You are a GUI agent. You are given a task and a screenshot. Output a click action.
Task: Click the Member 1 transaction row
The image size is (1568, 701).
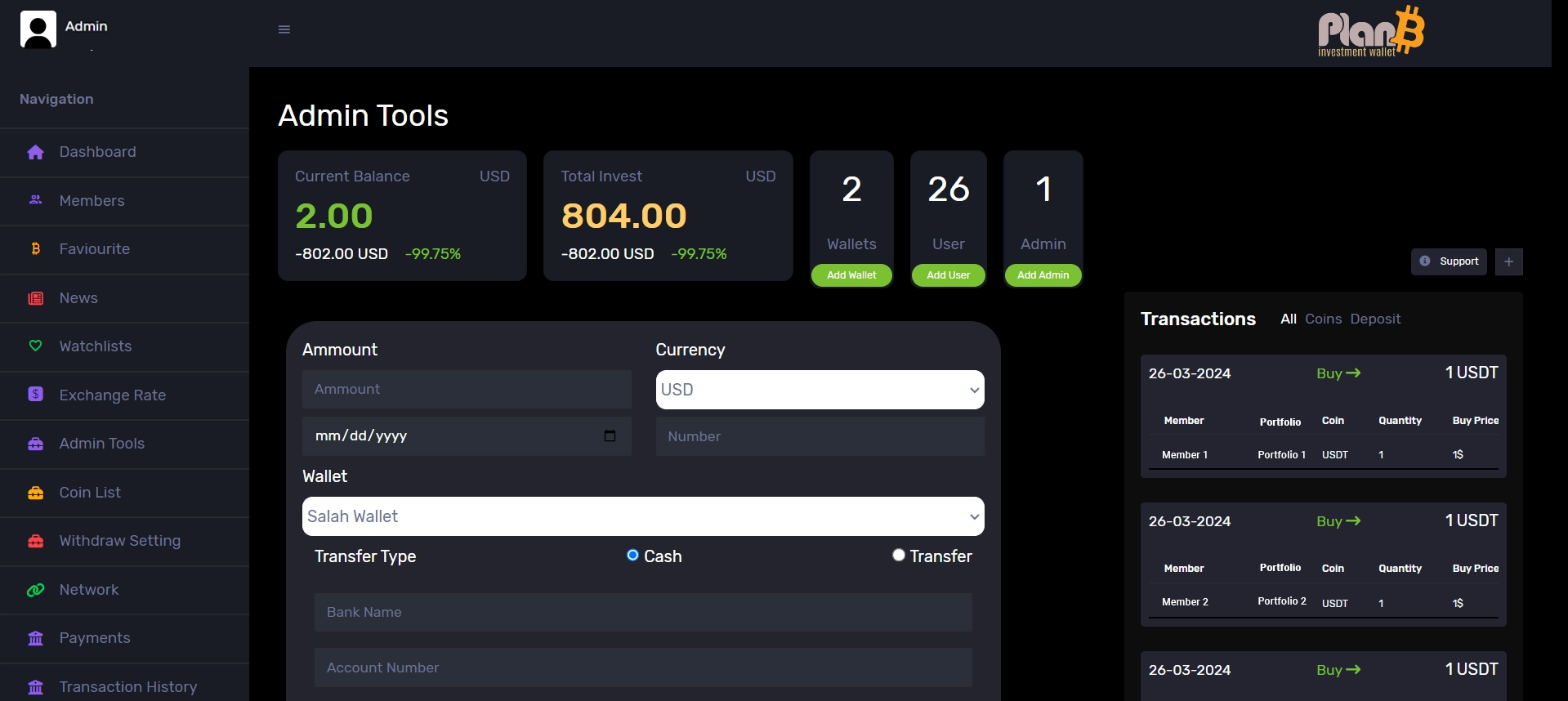click(1324, 455)
